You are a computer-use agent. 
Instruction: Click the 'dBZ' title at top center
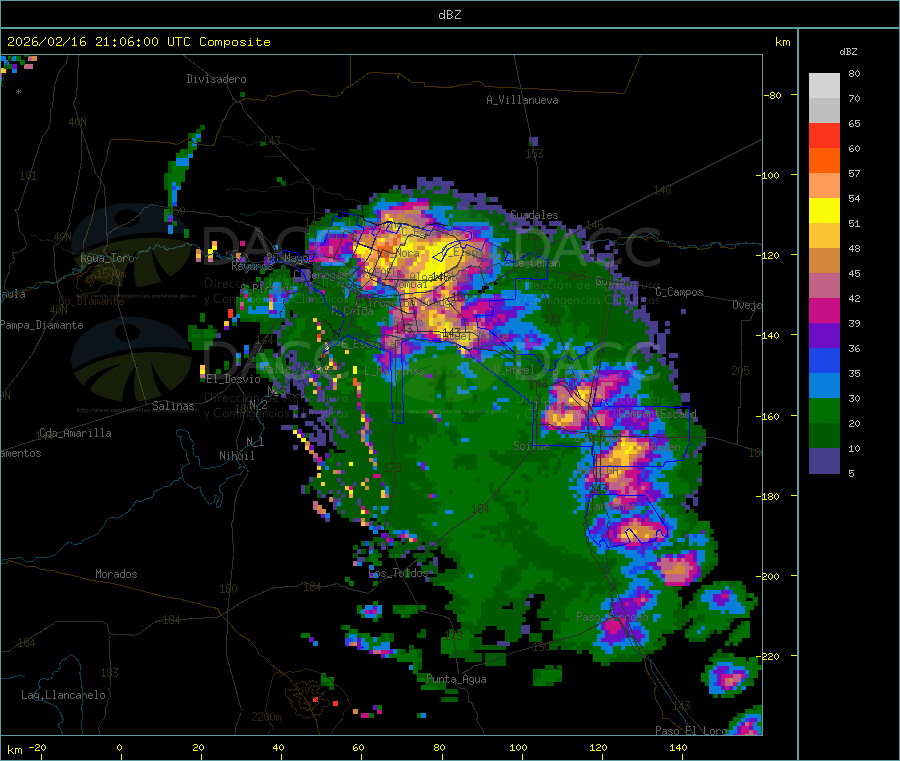[x=449, y=14]
